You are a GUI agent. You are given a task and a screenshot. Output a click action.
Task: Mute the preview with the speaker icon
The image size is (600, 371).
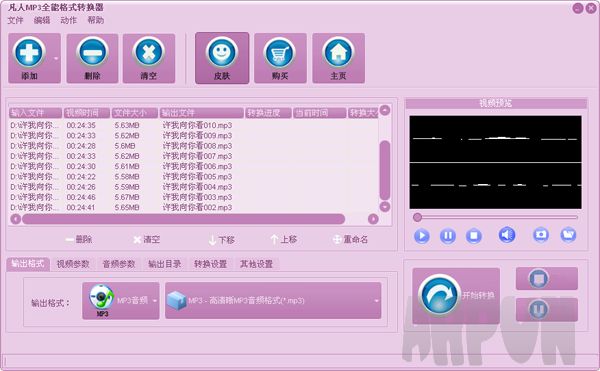click(x=507, y=235)
